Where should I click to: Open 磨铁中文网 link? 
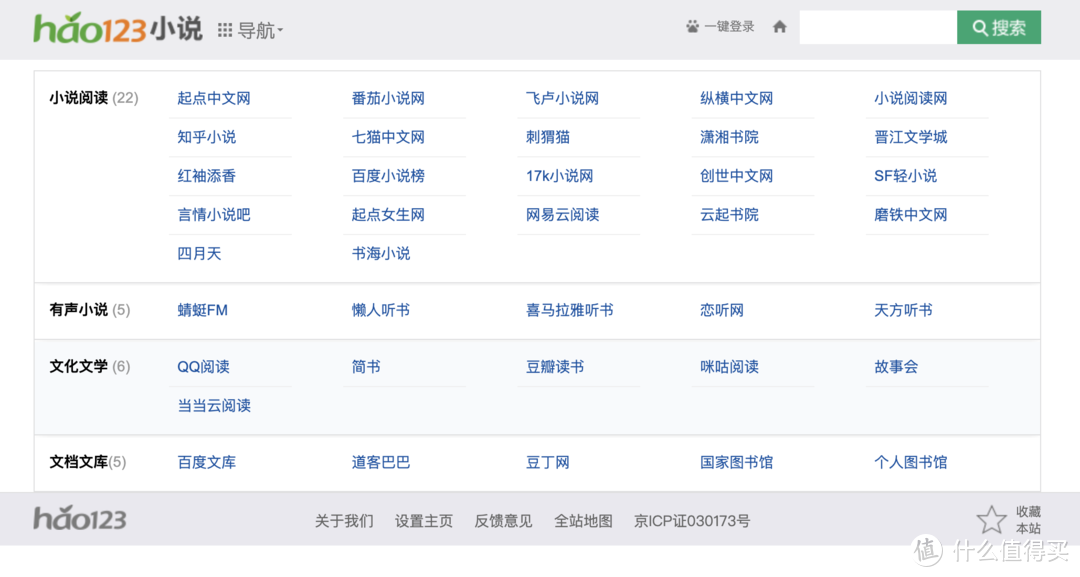click(911, 215)
